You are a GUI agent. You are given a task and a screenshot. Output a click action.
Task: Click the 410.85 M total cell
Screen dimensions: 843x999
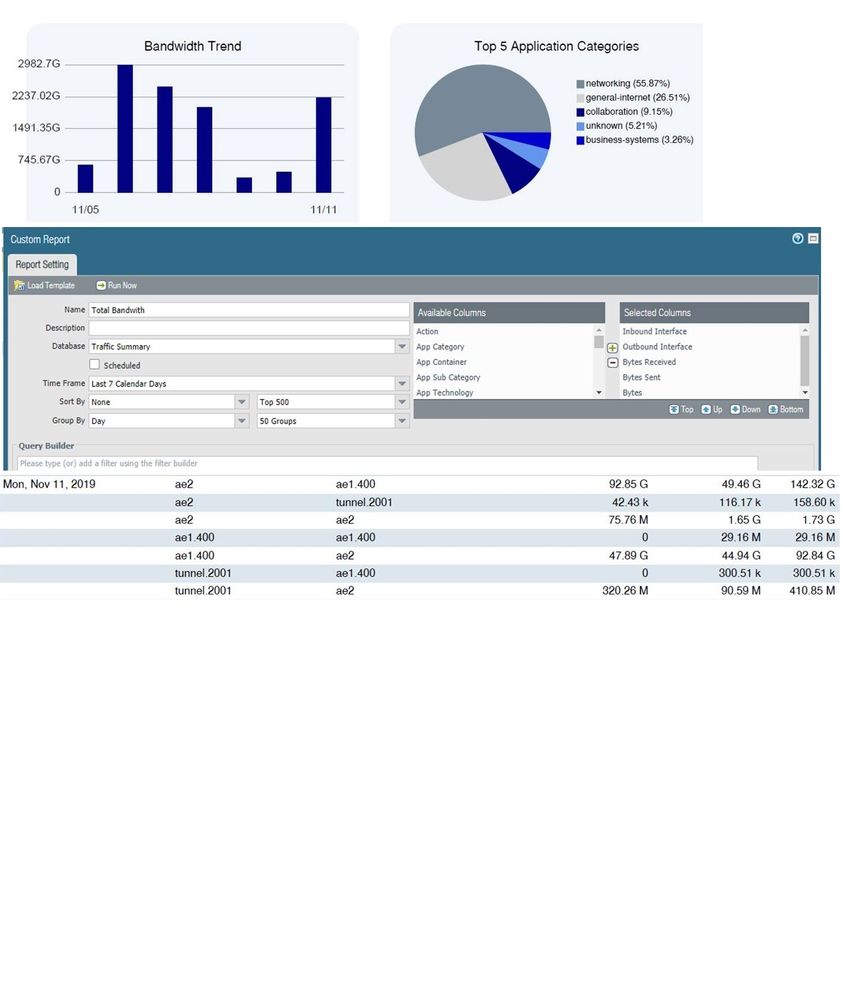click(812, 591)
